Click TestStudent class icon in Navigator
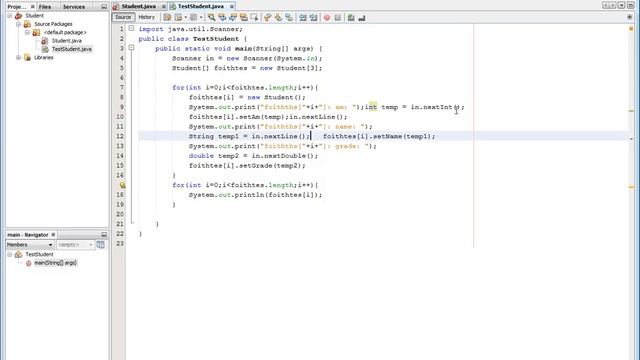 pos(19,254)
